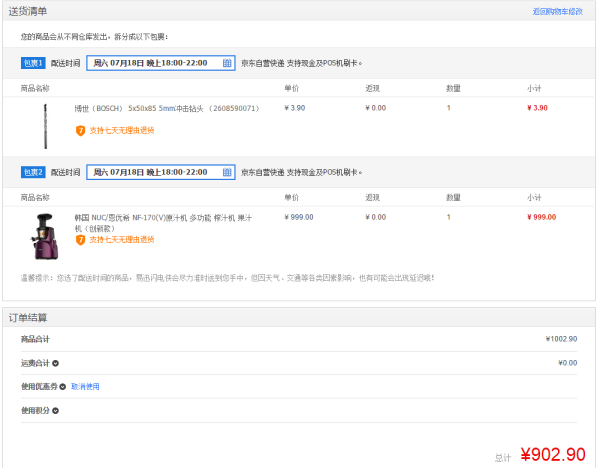The image size is (600, 468).
Task: Open BOSCH 5x50x85 drill bit product name
Action: [167, 109]
